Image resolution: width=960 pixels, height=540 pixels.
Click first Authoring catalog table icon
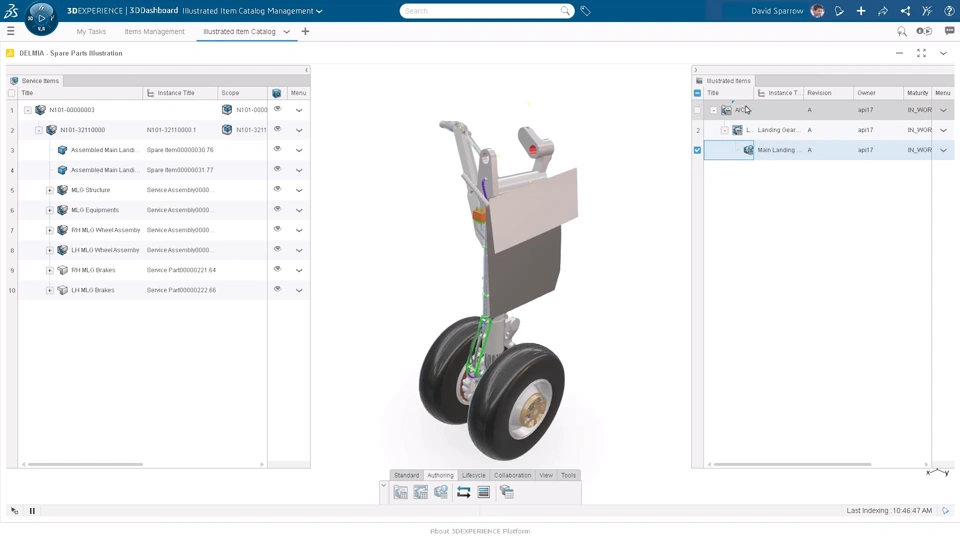pos(400,492)
